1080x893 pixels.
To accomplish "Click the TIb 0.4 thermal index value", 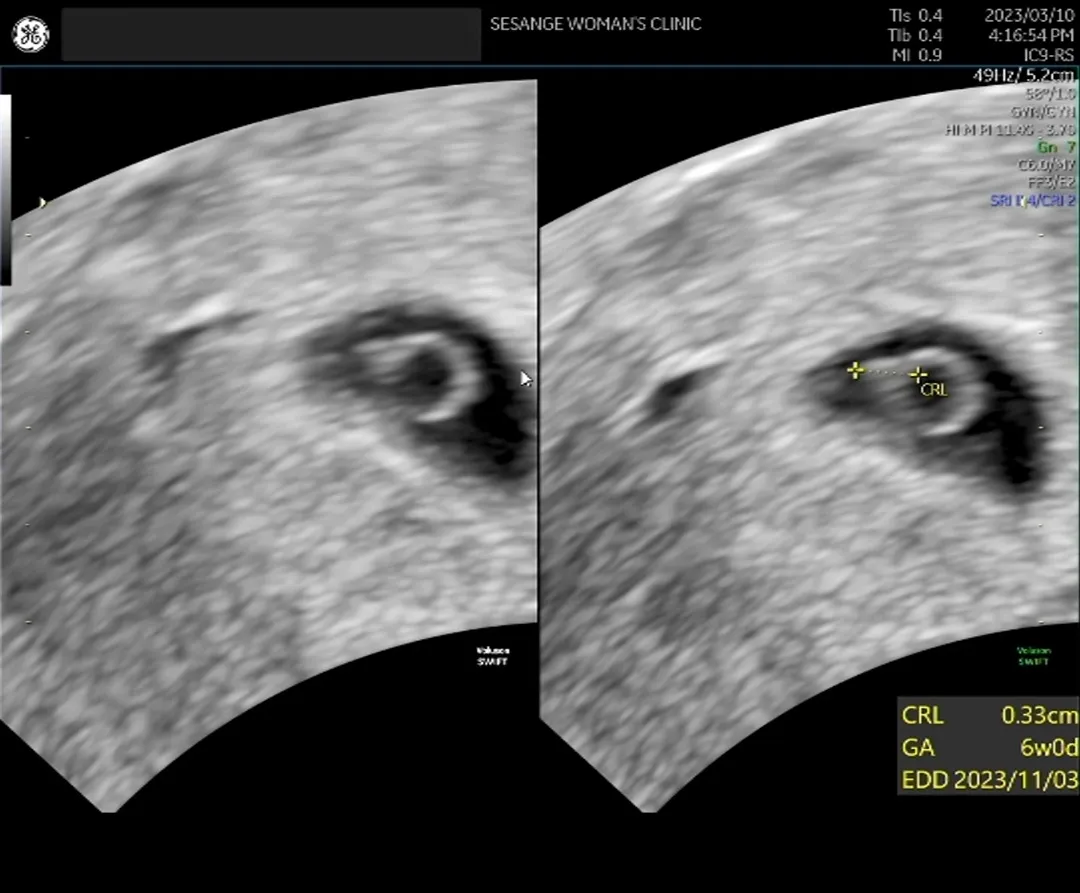I will pos(915,35).
